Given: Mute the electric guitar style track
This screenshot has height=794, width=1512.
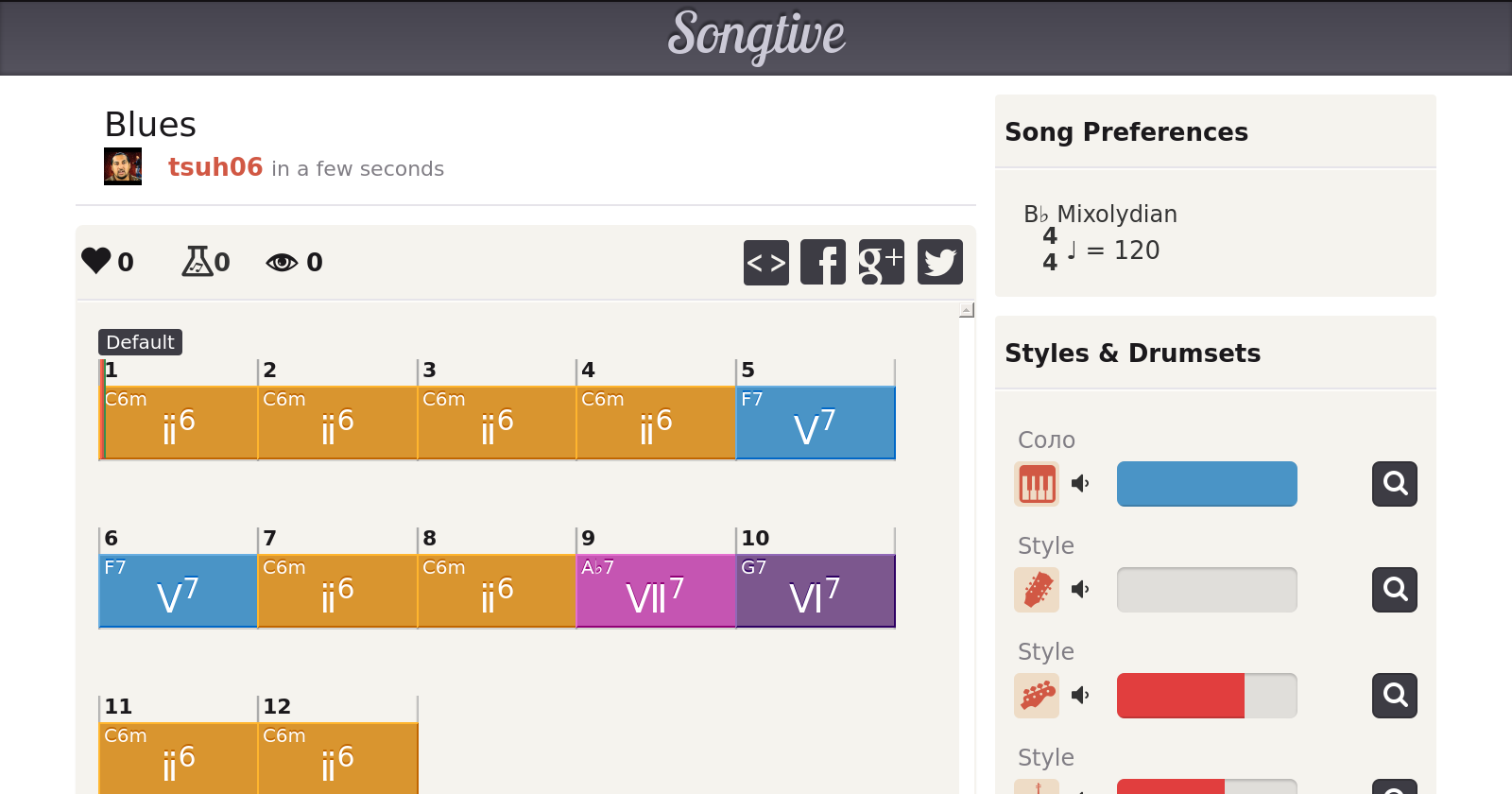Looking at the screenshot, I should click(1080, 696).
